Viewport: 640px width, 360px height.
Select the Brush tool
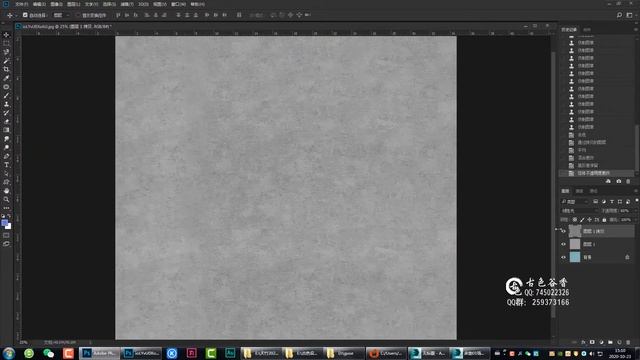coord(6,96)
